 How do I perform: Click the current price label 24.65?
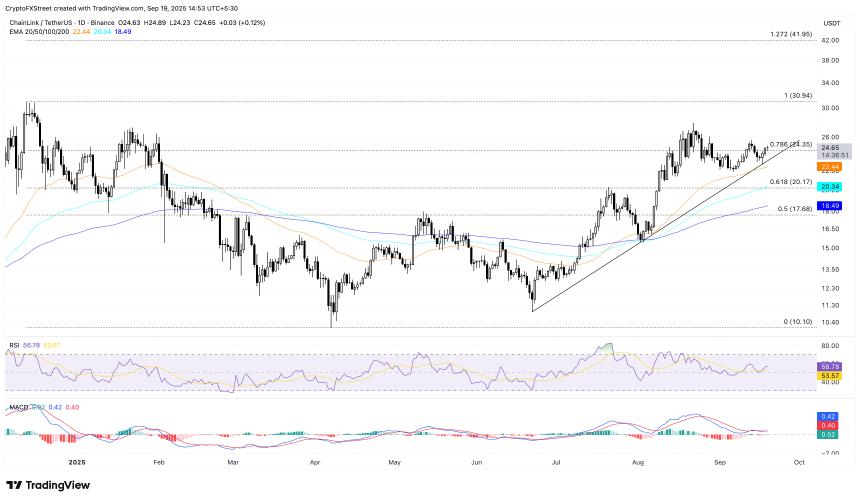829,148
